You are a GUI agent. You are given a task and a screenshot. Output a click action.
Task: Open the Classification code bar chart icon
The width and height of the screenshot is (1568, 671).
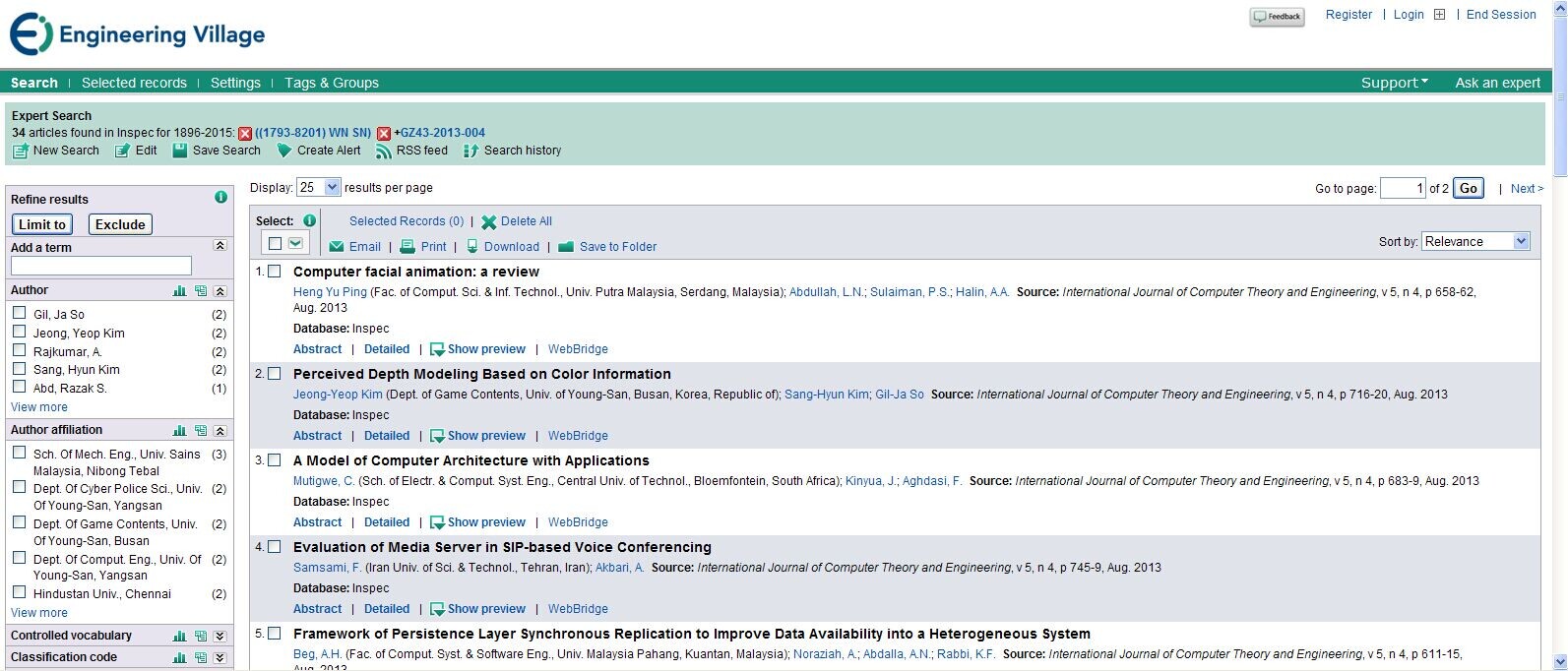click(x=179, y=658)
